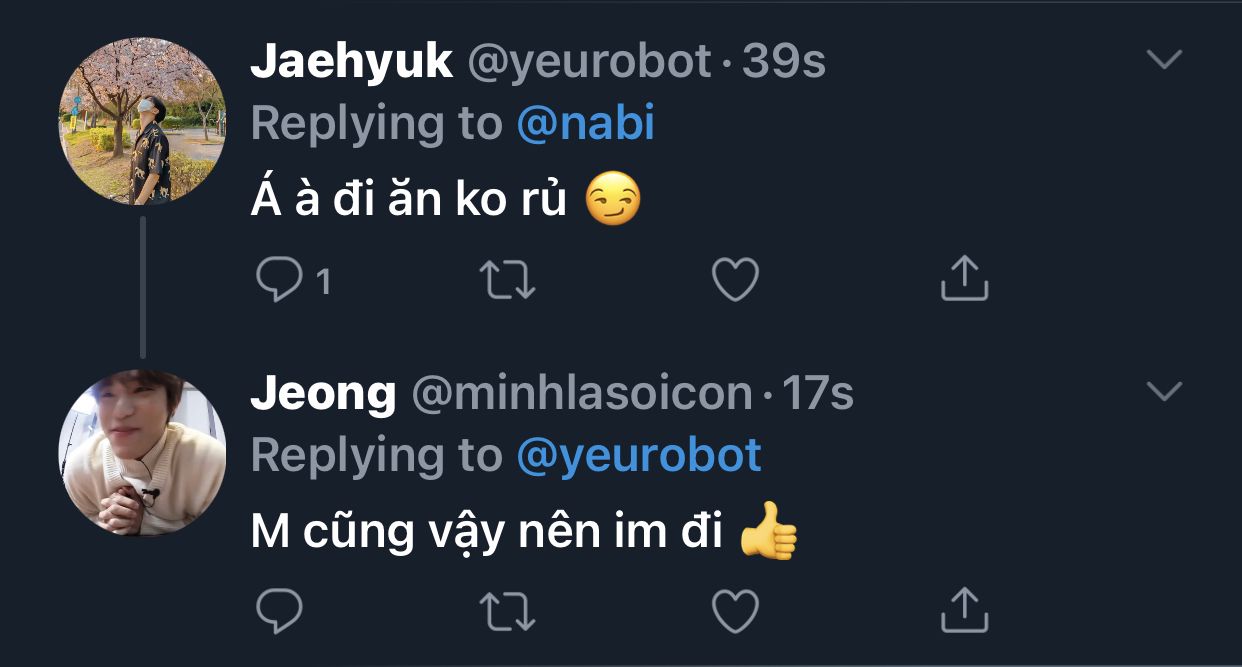The width and height of the screenshot is (1242, 667).
Task: Click Jeong's profile avatar
Action: click(143, 453)
